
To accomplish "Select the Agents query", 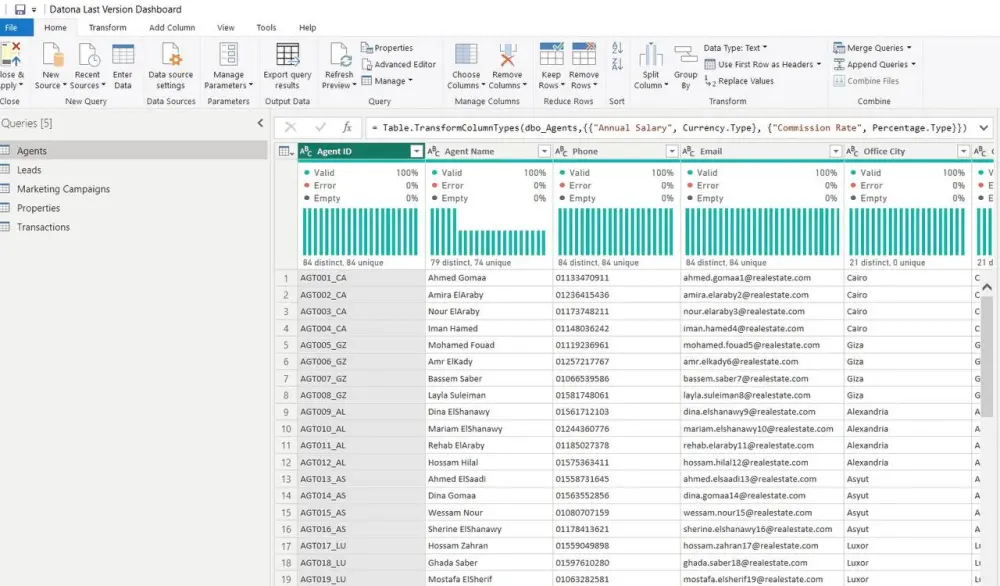I will point(133,150).
